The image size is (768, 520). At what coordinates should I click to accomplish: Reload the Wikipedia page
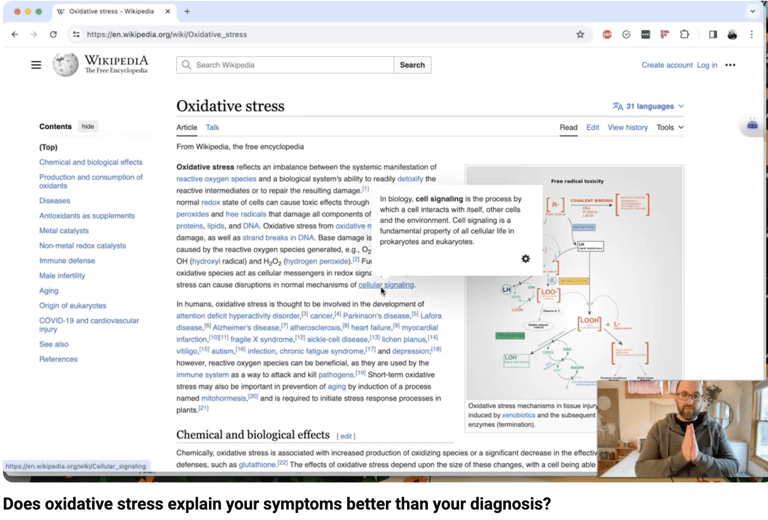(x=53, y=34)
